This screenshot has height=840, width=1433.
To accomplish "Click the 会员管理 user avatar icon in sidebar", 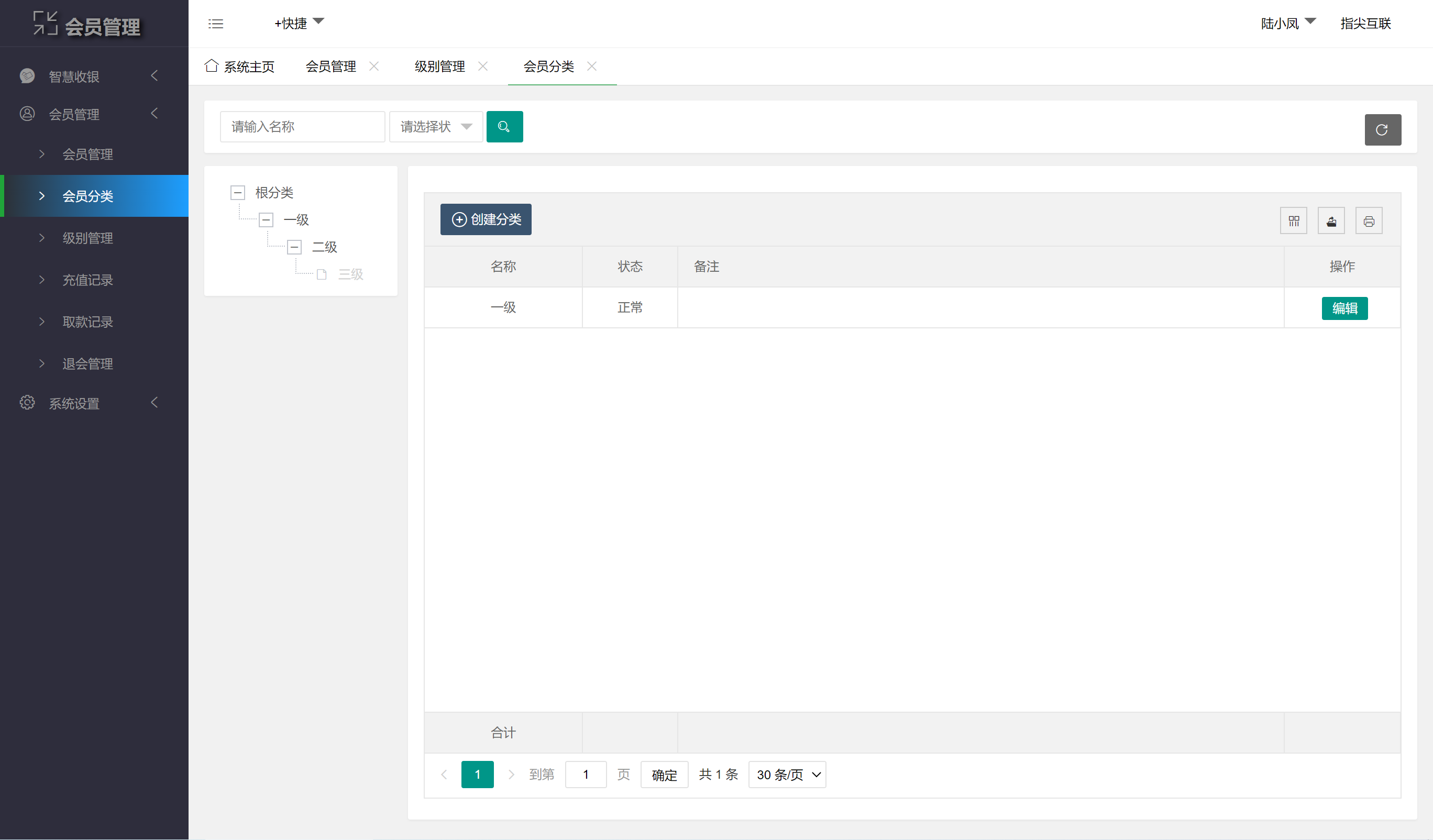I will tap(27, 114).
